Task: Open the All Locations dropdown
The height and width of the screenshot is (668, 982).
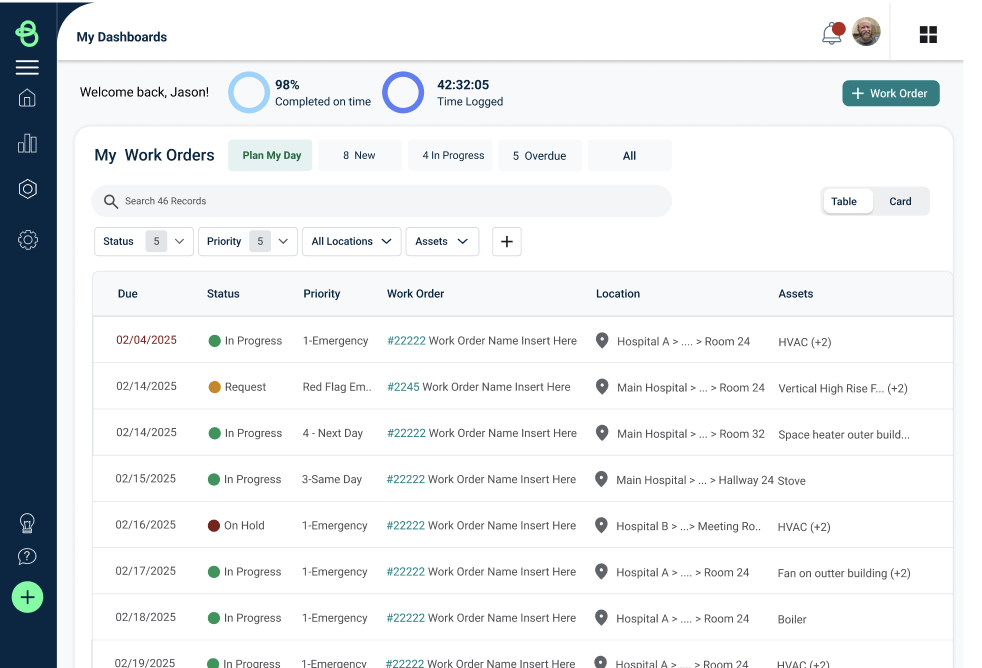Action: click(351, 242)
